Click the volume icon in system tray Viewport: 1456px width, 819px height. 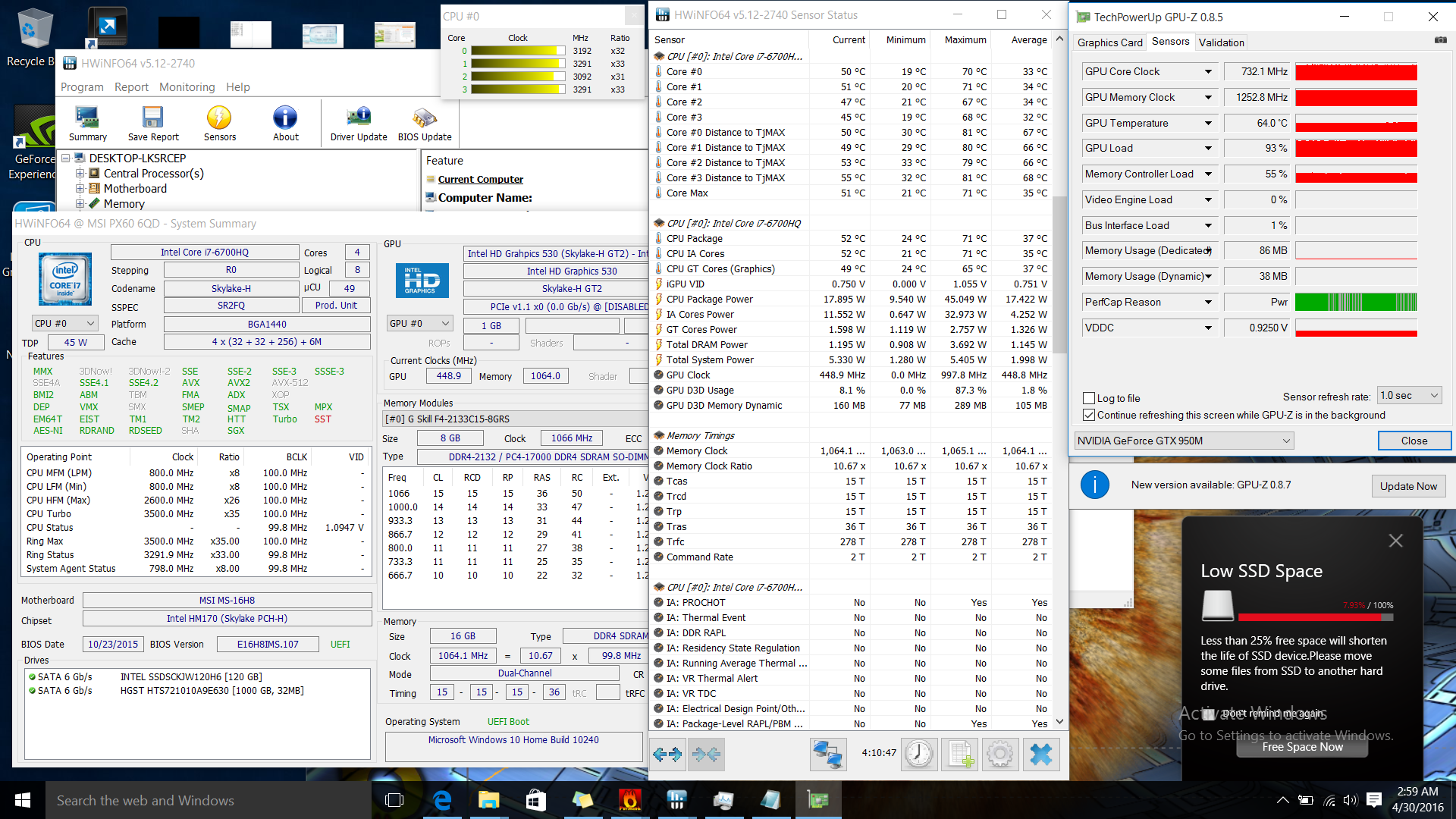(1350, 800)
